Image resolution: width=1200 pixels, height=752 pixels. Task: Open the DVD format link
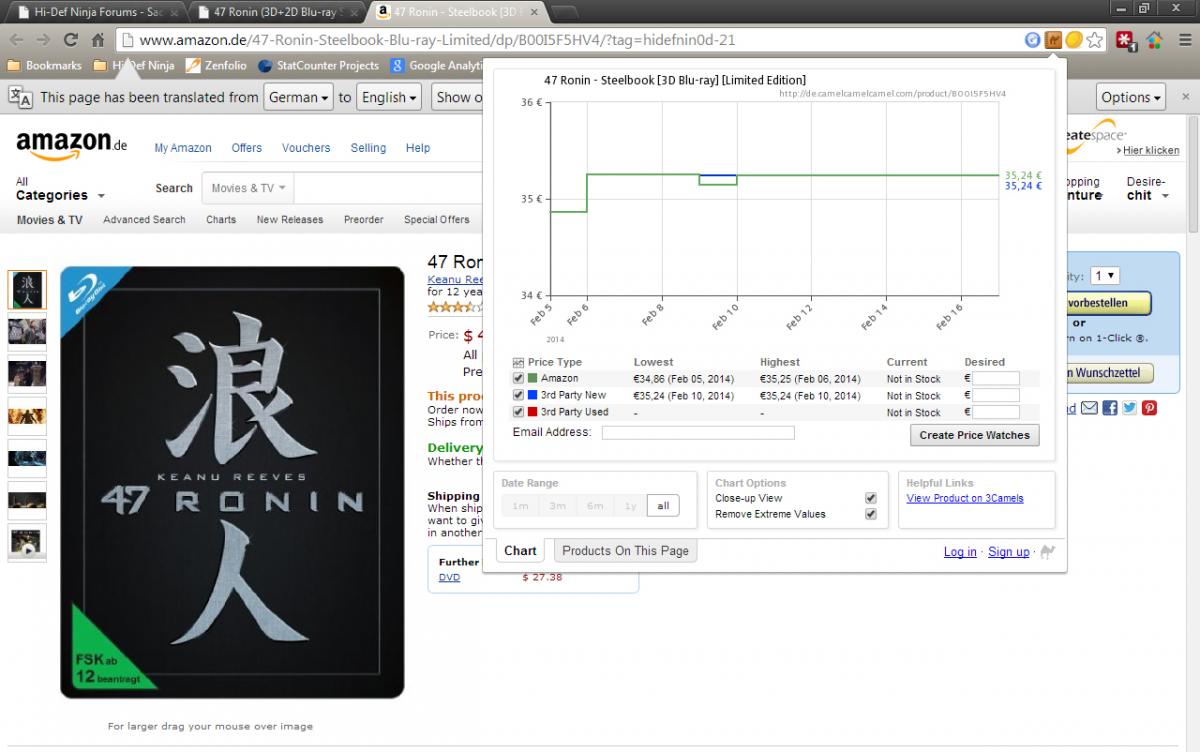(x=449, y=577)
